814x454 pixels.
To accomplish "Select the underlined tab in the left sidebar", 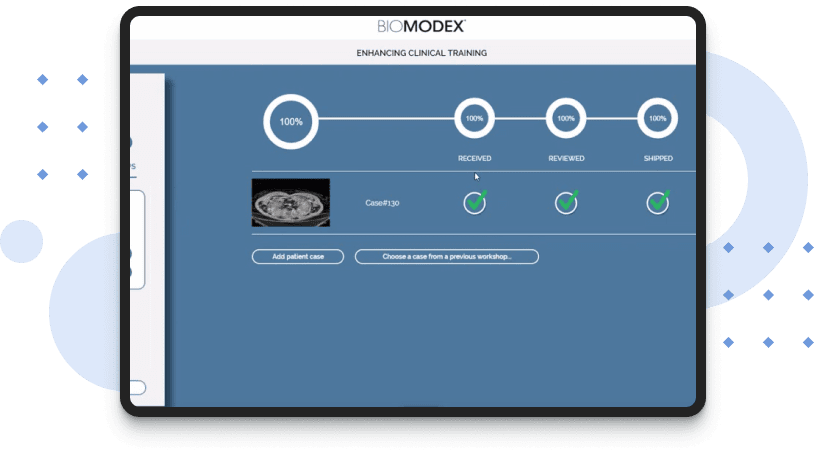I will click(x=133, y=167).
